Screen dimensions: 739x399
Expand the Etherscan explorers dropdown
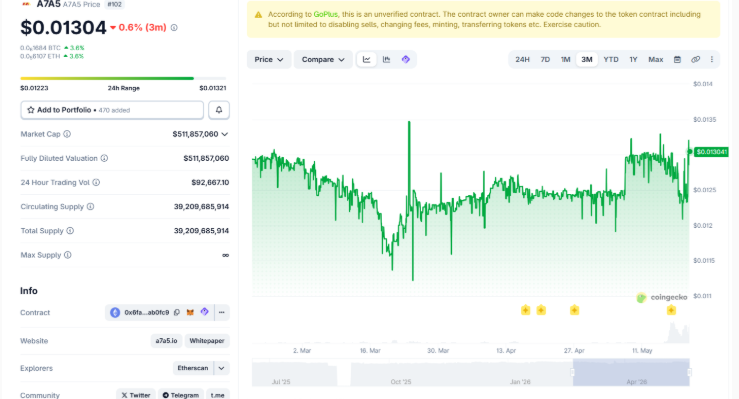[x=222, y=368]
